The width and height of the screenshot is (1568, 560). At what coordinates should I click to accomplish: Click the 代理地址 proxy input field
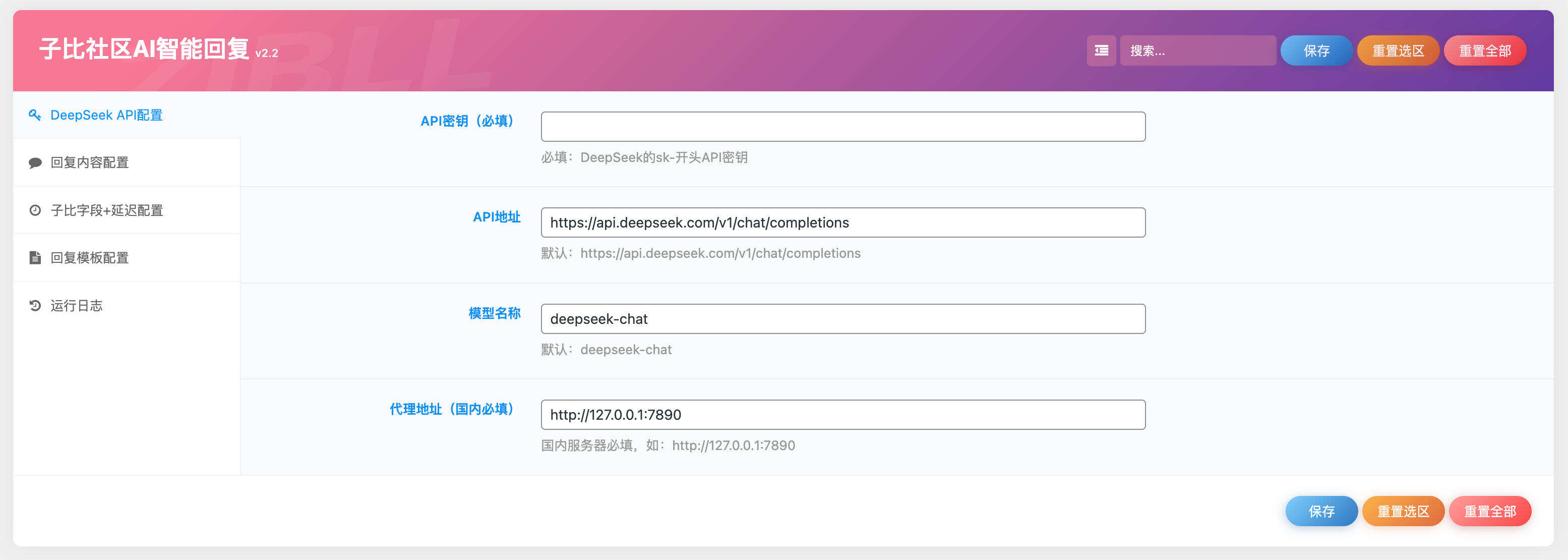(842, 415)
